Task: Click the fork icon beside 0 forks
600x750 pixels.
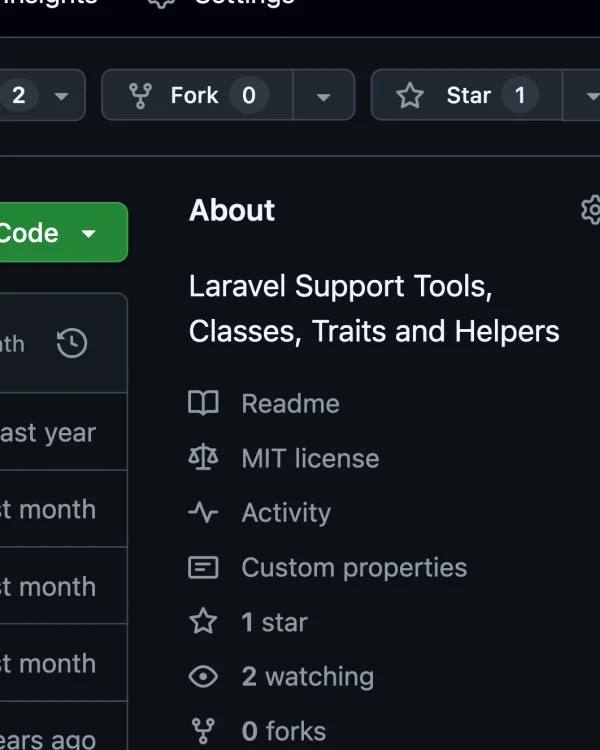Action: click(x=203, y=731)
